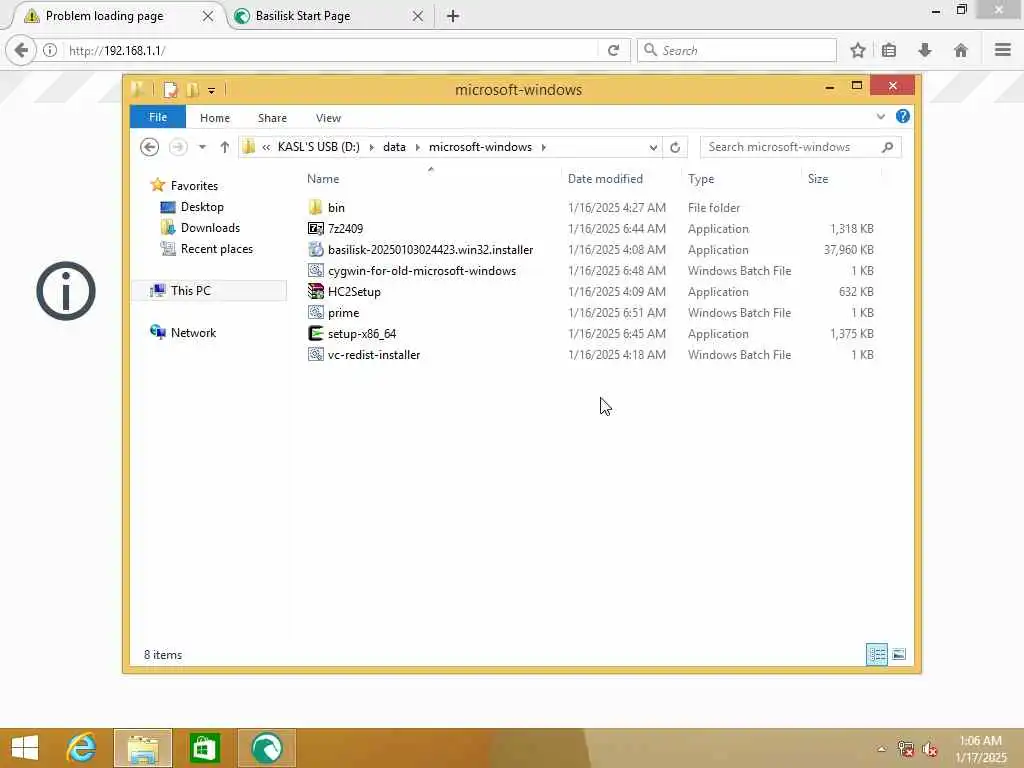The image size is (1024, 768).
Task: Select Network in navigation pane
Action: click(193, 332)
